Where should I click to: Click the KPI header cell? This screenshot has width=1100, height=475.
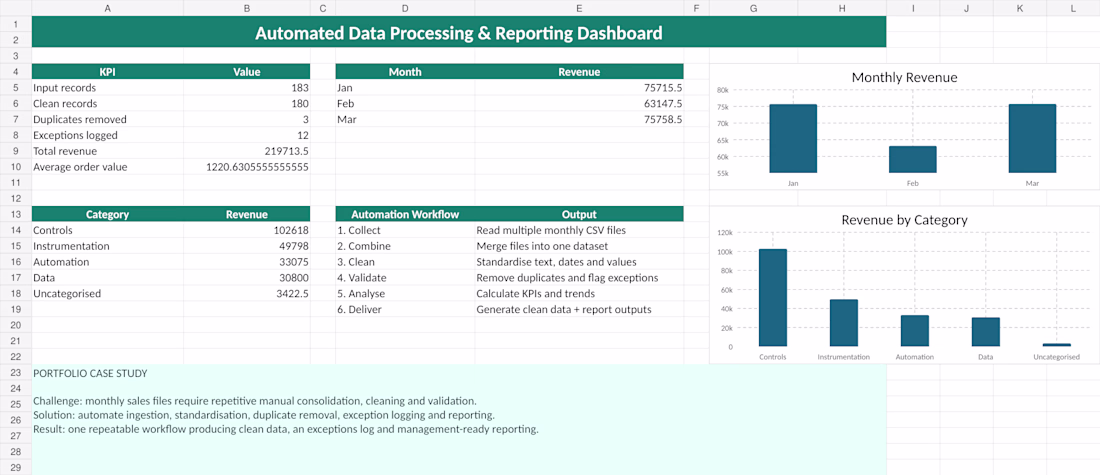107,72
